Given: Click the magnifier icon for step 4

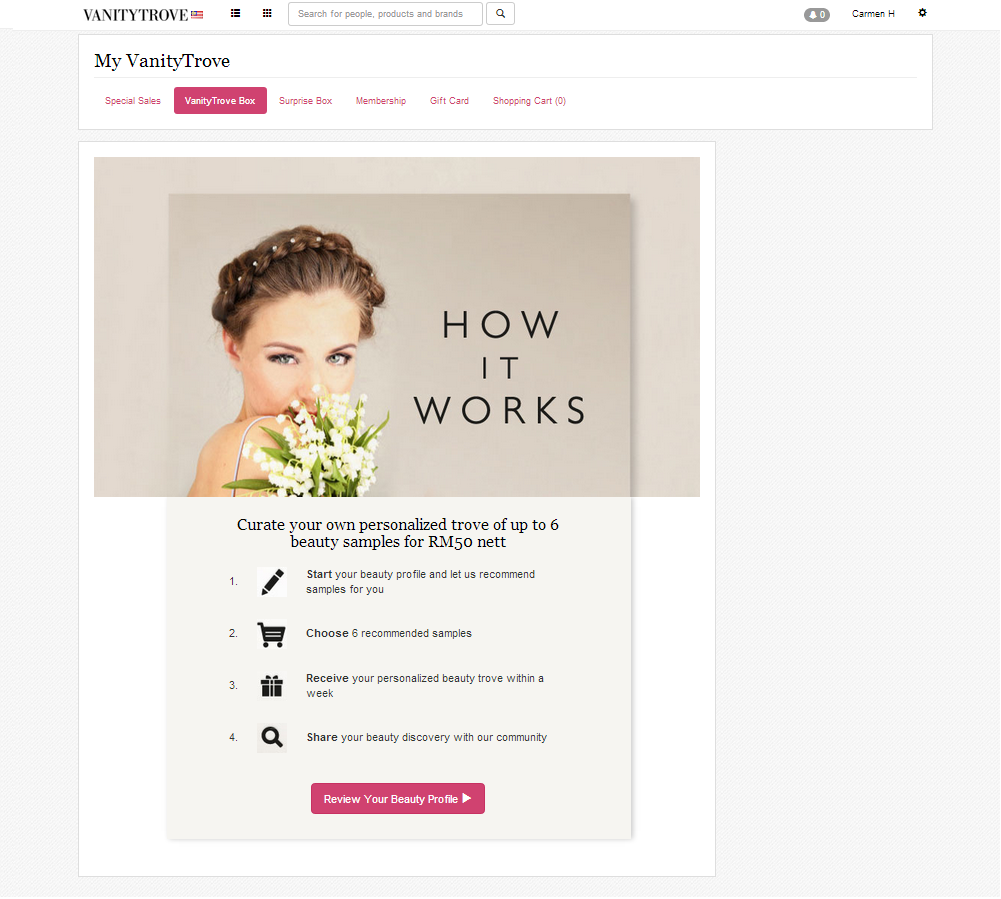Looking at the screenshot, I should point(272,738).
